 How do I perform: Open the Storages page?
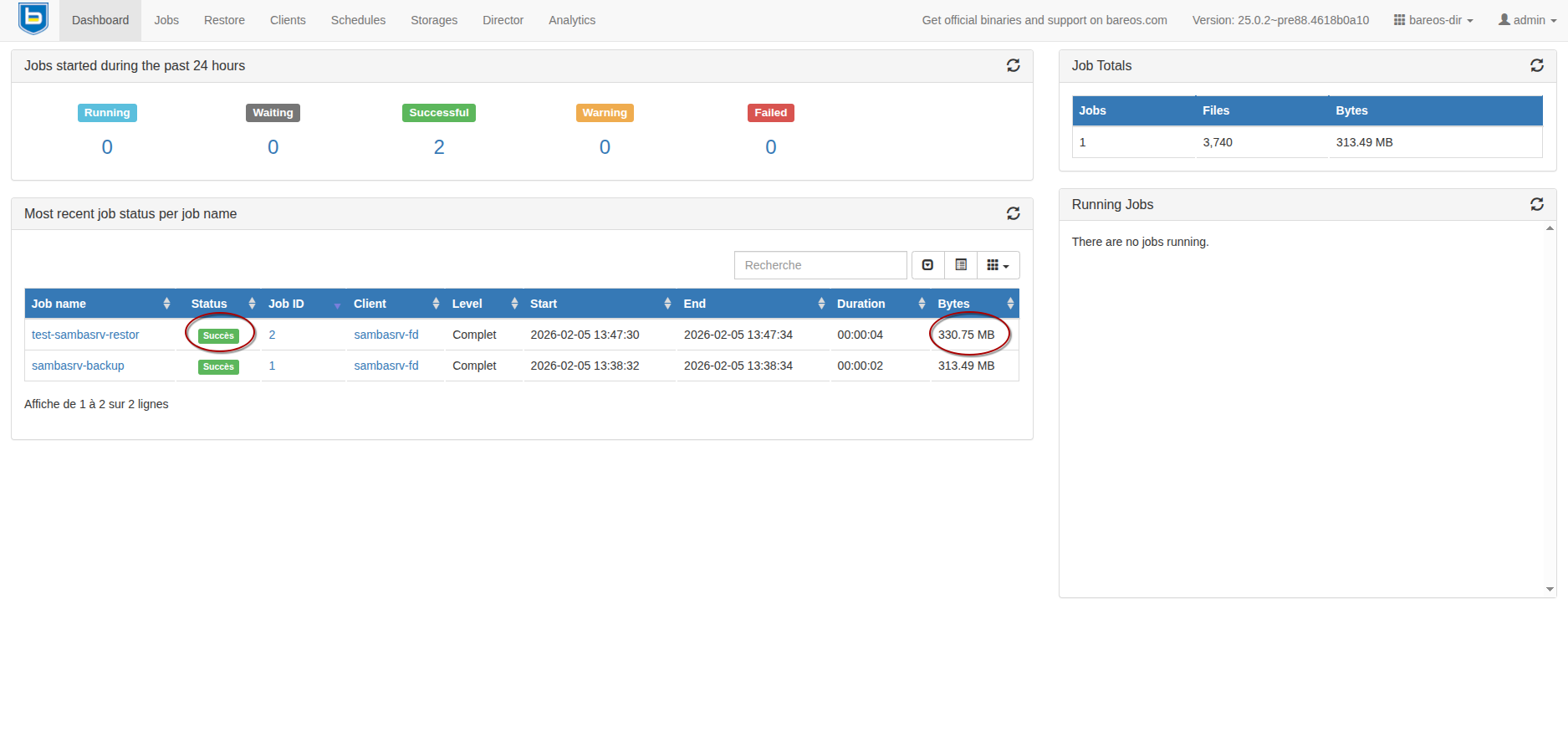tap(434, 20)
